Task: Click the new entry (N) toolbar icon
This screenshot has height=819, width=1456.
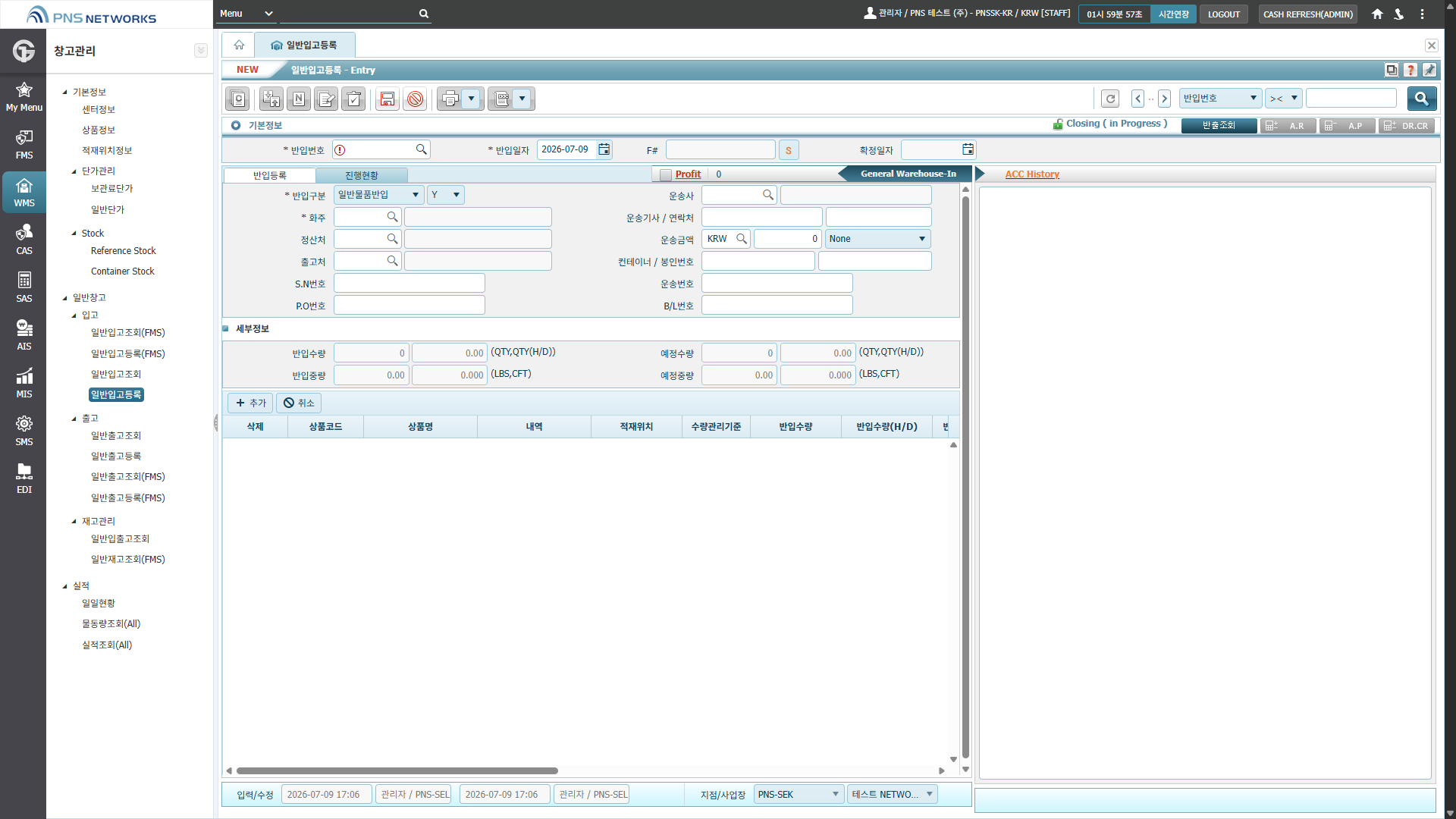Action: pos(299,99)
